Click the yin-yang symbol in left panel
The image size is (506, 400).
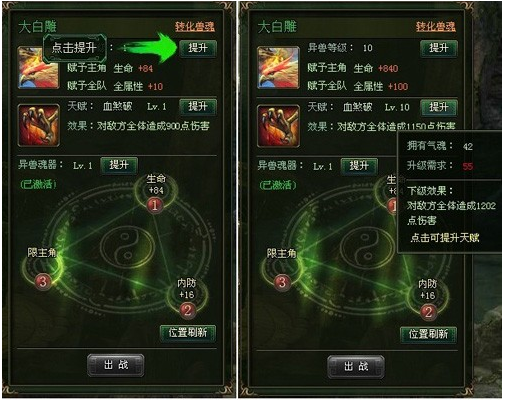click(127, 247)
